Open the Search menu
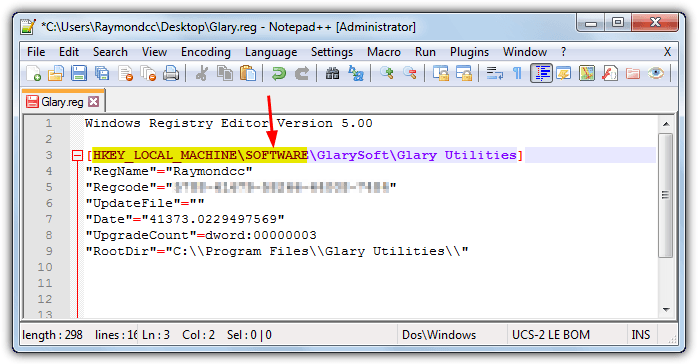 (x=110, y=52)
